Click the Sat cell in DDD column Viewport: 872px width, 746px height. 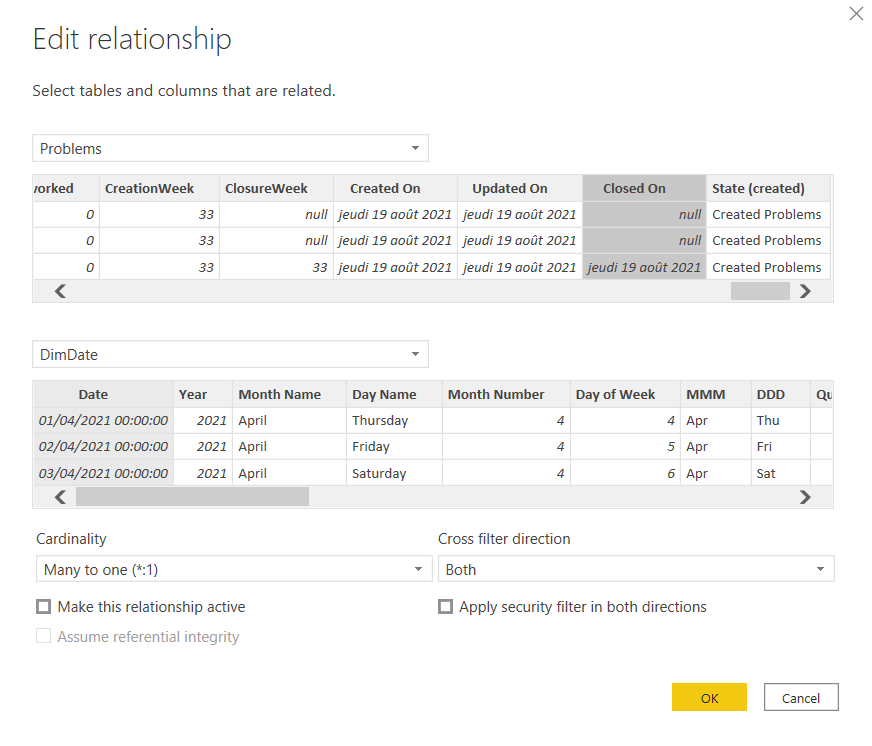click(780, 473)
